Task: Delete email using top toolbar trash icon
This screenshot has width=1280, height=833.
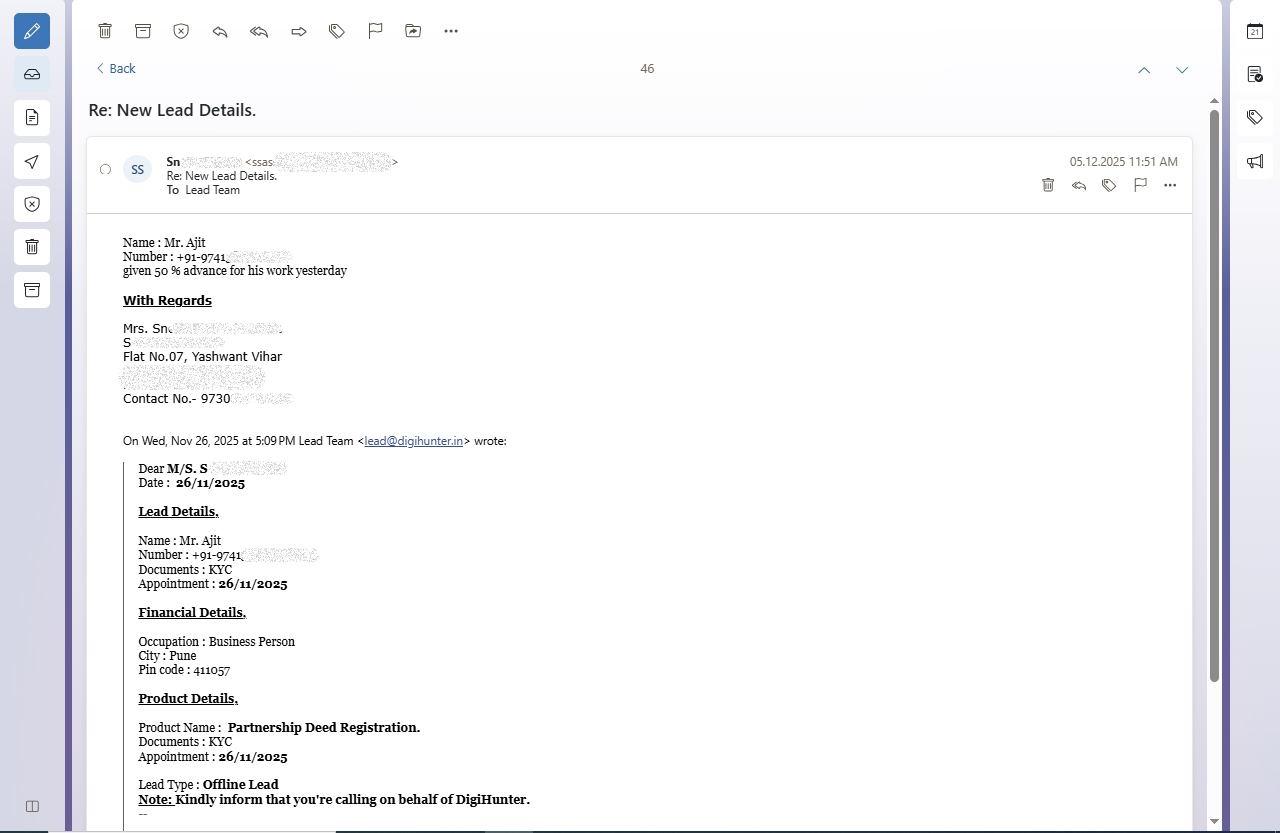Action: pos(105,31)
